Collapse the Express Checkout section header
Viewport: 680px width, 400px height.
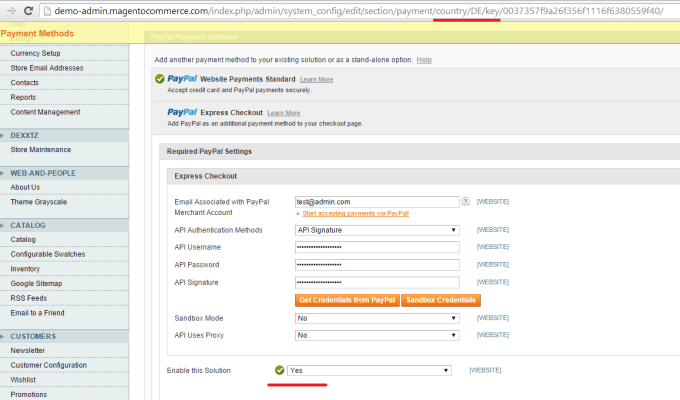pos(423,176)
